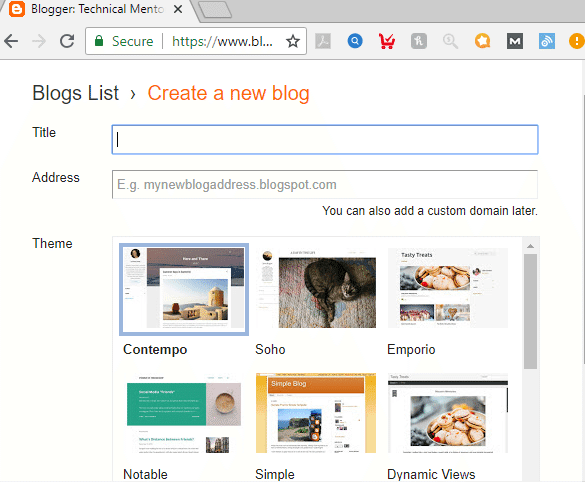585x482 pixels.
Task: Select the Soho theme thumbnail
Action: 316,288
